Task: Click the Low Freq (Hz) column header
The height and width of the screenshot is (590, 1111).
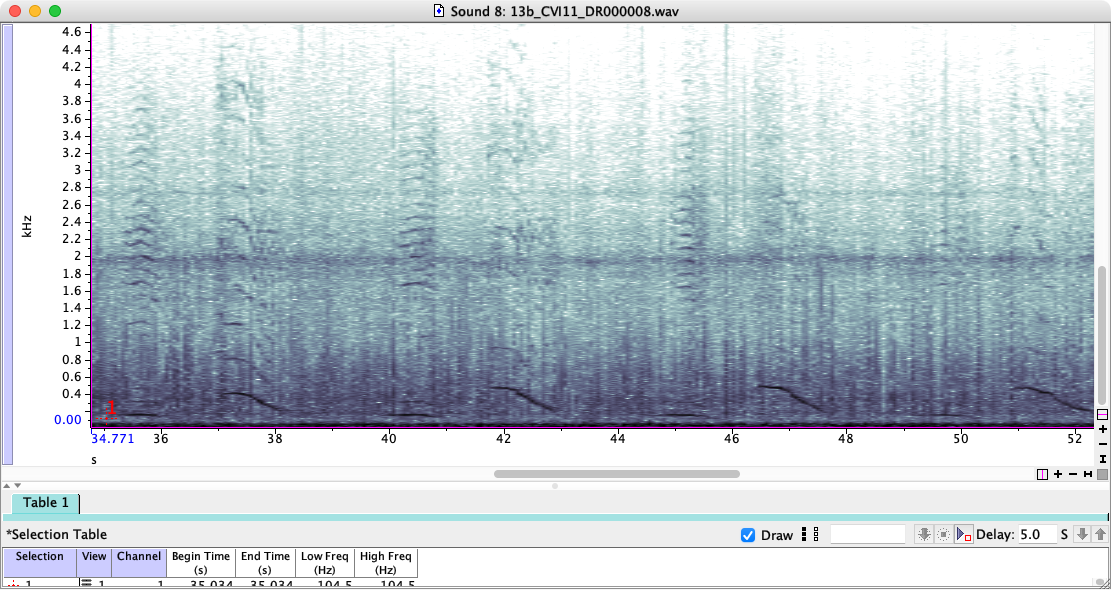Action: [x=324, y=563]
